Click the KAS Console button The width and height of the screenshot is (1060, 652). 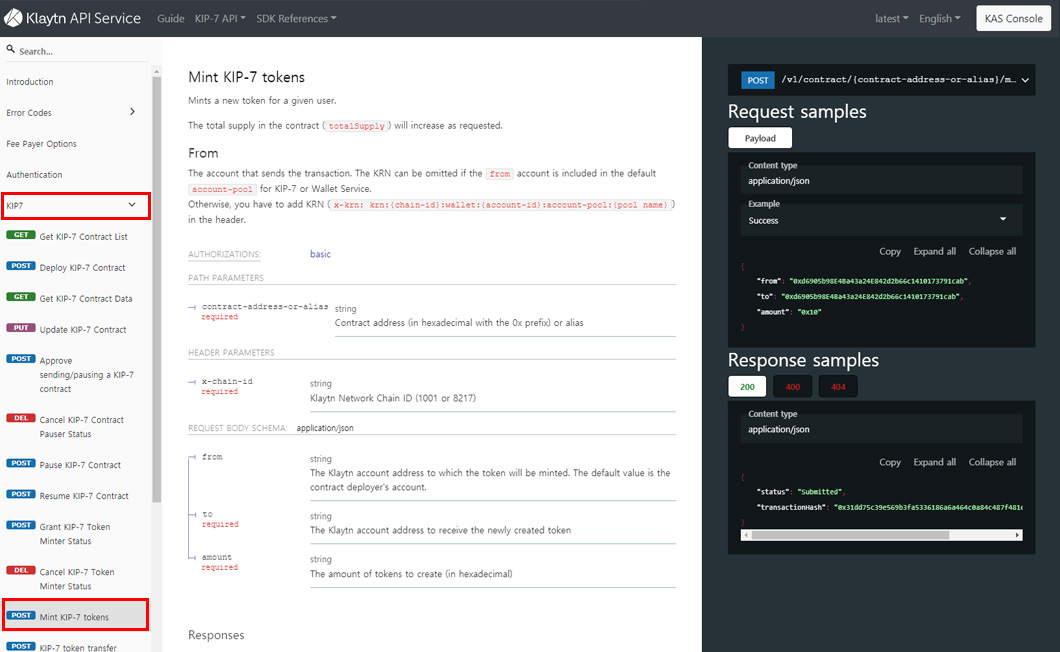click(1013, 18)
